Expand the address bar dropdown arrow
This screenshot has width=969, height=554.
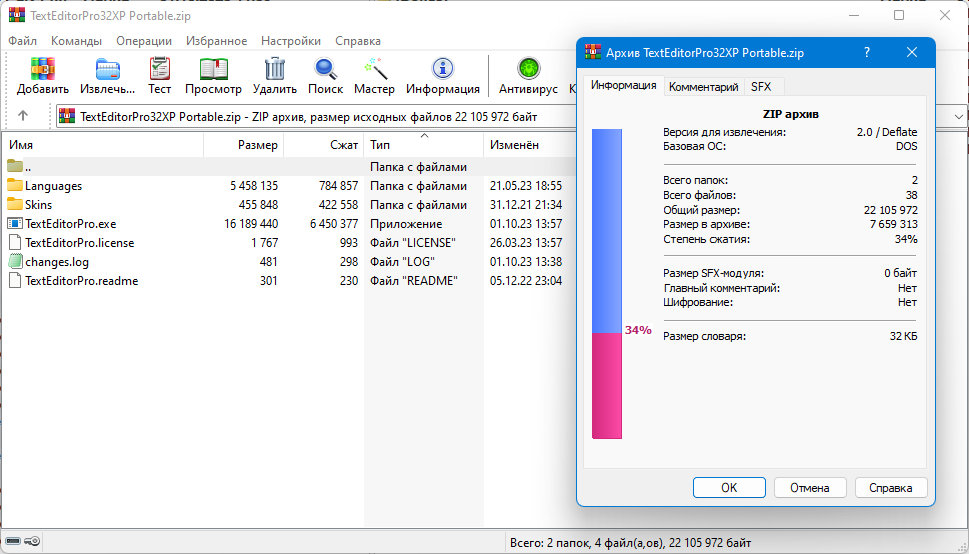(958, 116)
